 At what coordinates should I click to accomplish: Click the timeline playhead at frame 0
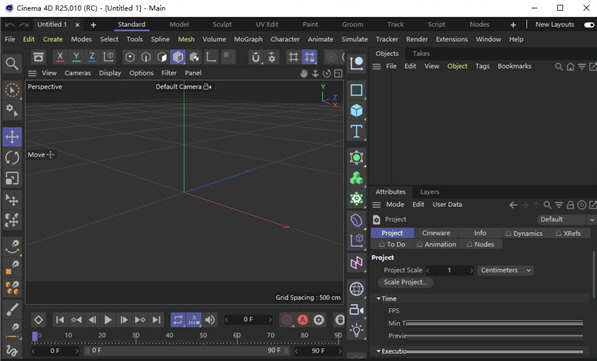35,336
